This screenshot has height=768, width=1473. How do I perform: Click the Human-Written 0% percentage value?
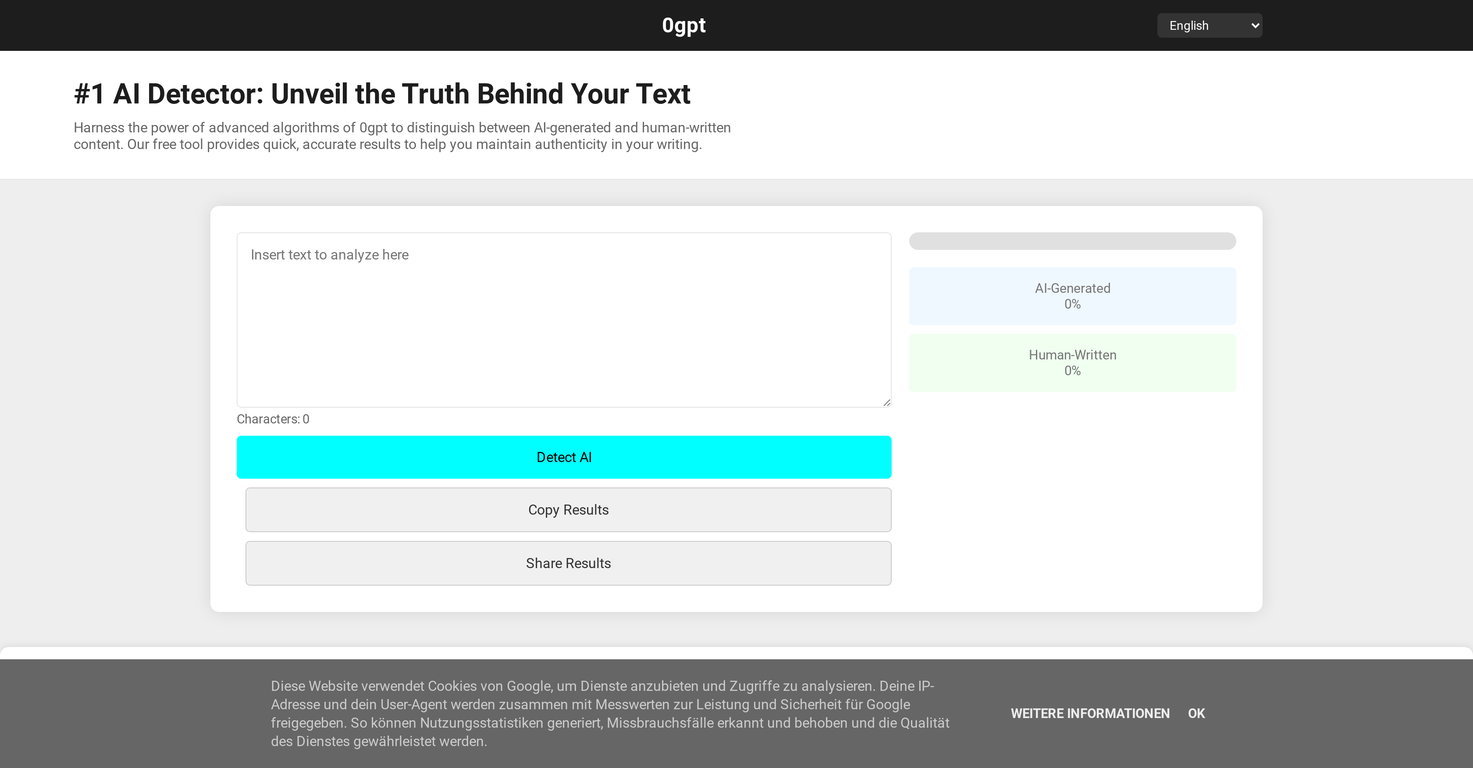(1072, 371)
